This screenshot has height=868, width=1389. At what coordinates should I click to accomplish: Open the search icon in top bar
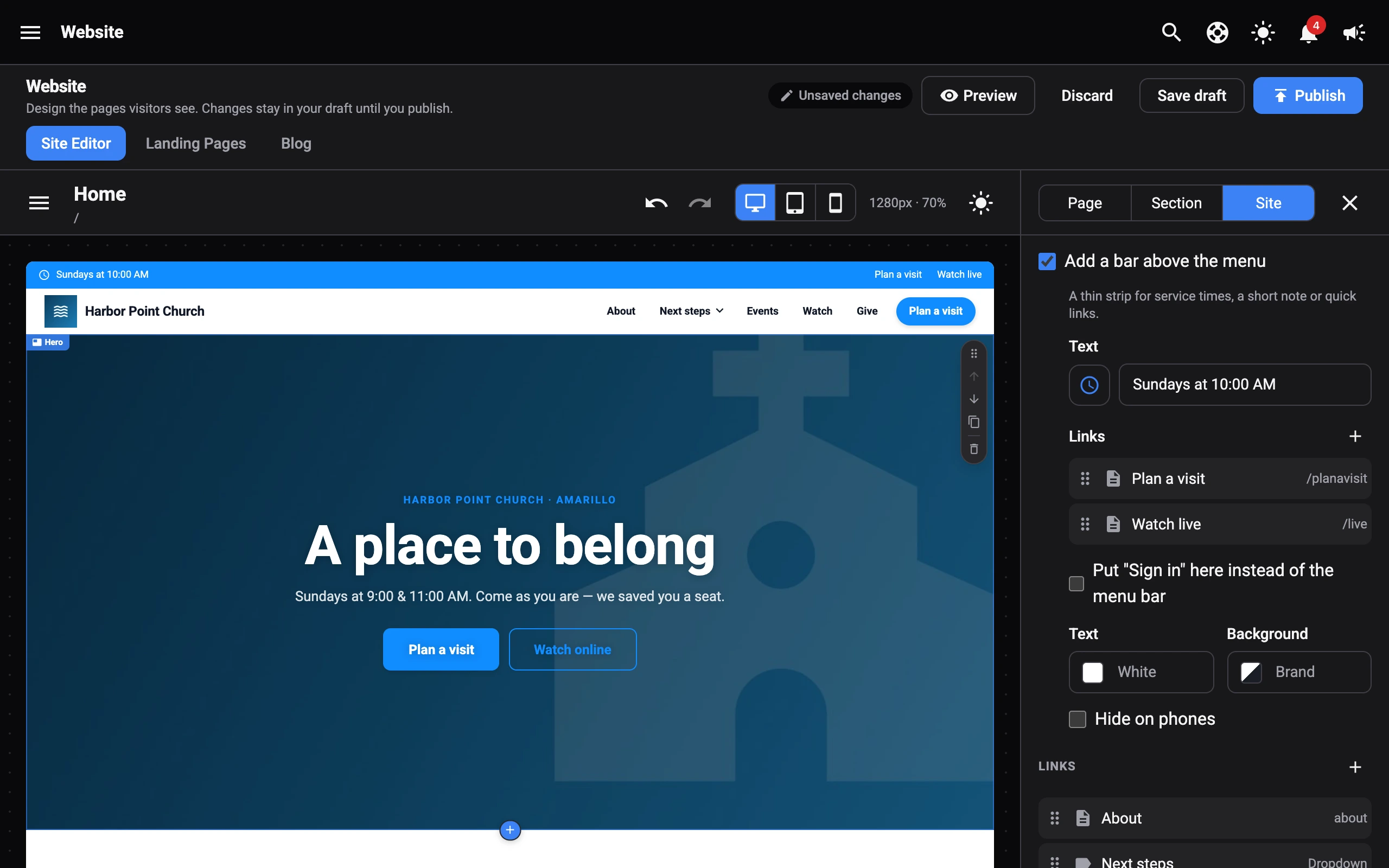click(1171, 32)
